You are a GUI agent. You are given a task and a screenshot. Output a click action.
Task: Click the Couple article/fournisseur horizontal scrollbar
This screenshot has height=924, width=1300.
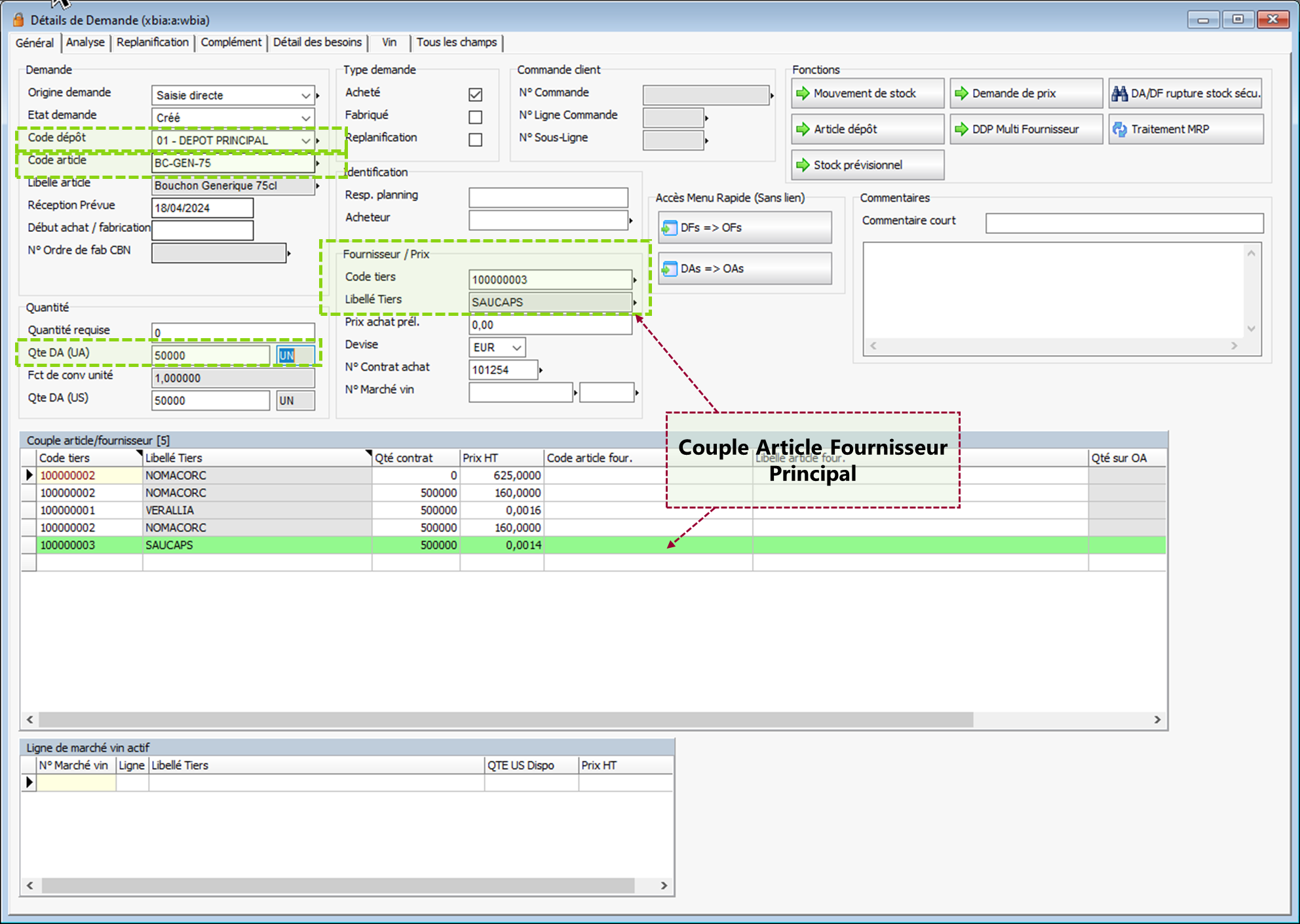click(x=505, y=720)
